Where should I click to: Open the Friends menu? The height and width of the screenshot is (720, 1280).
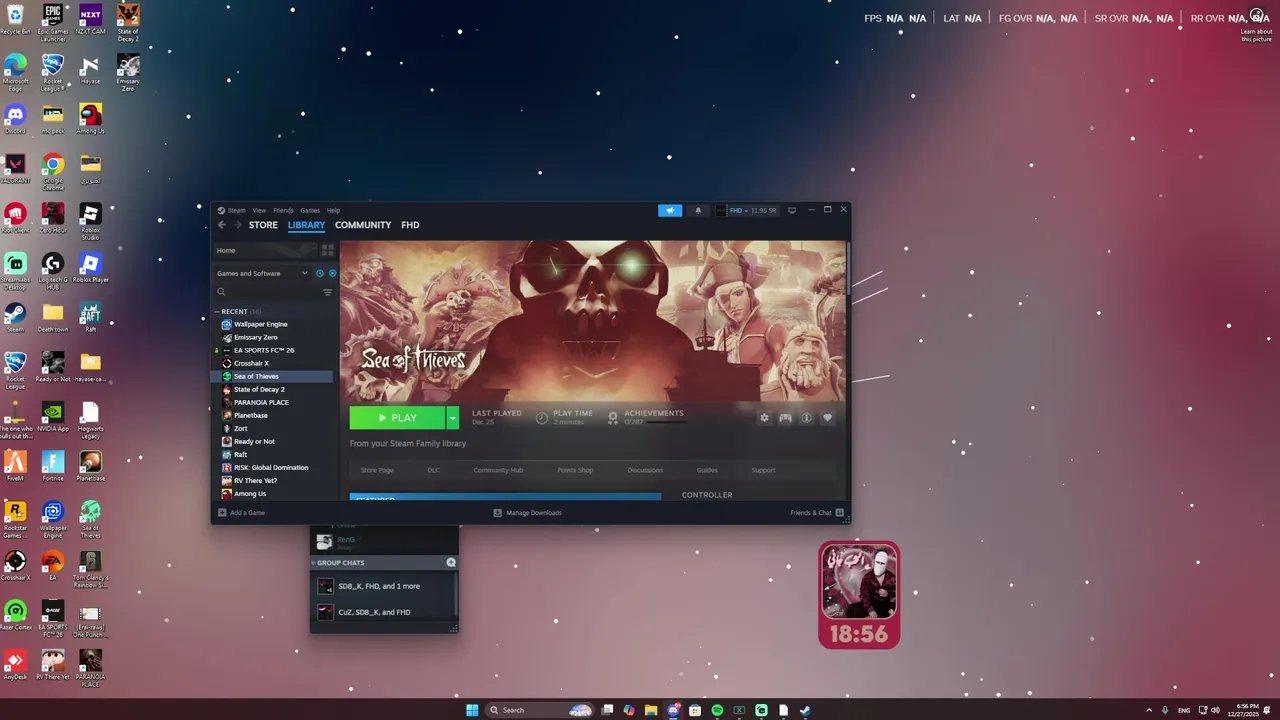click(283, 210)
